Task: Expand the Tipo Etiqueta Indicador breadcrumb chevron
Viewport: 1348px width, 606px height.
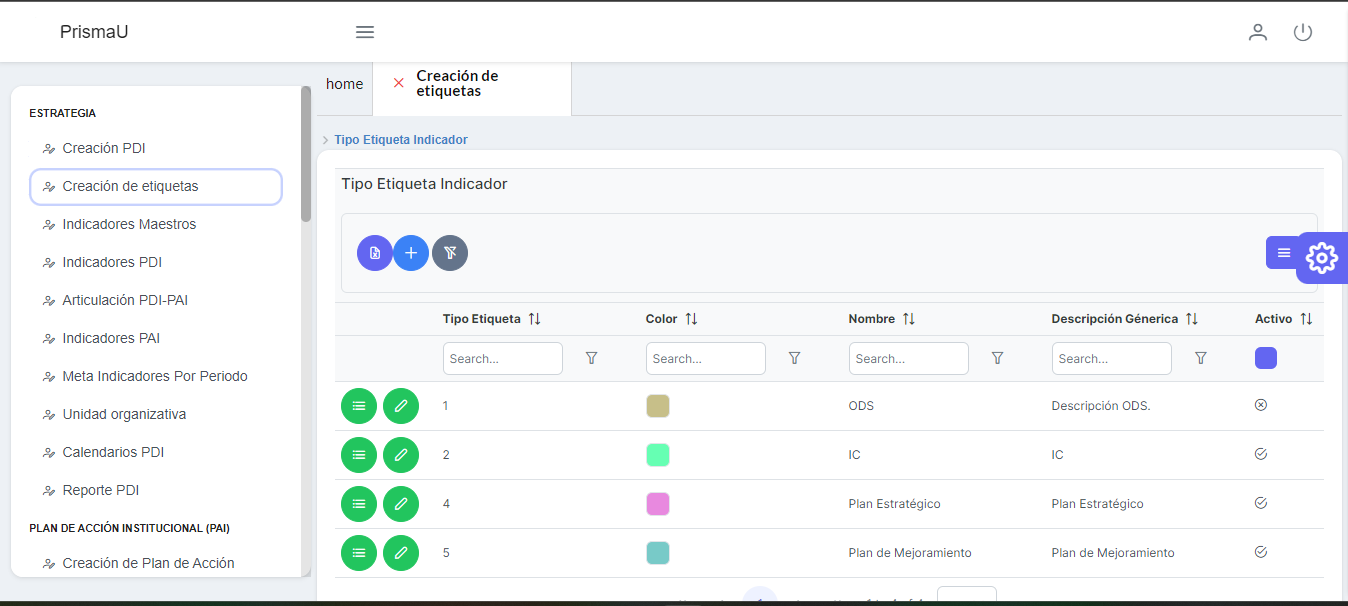Action: click(325, 140)
